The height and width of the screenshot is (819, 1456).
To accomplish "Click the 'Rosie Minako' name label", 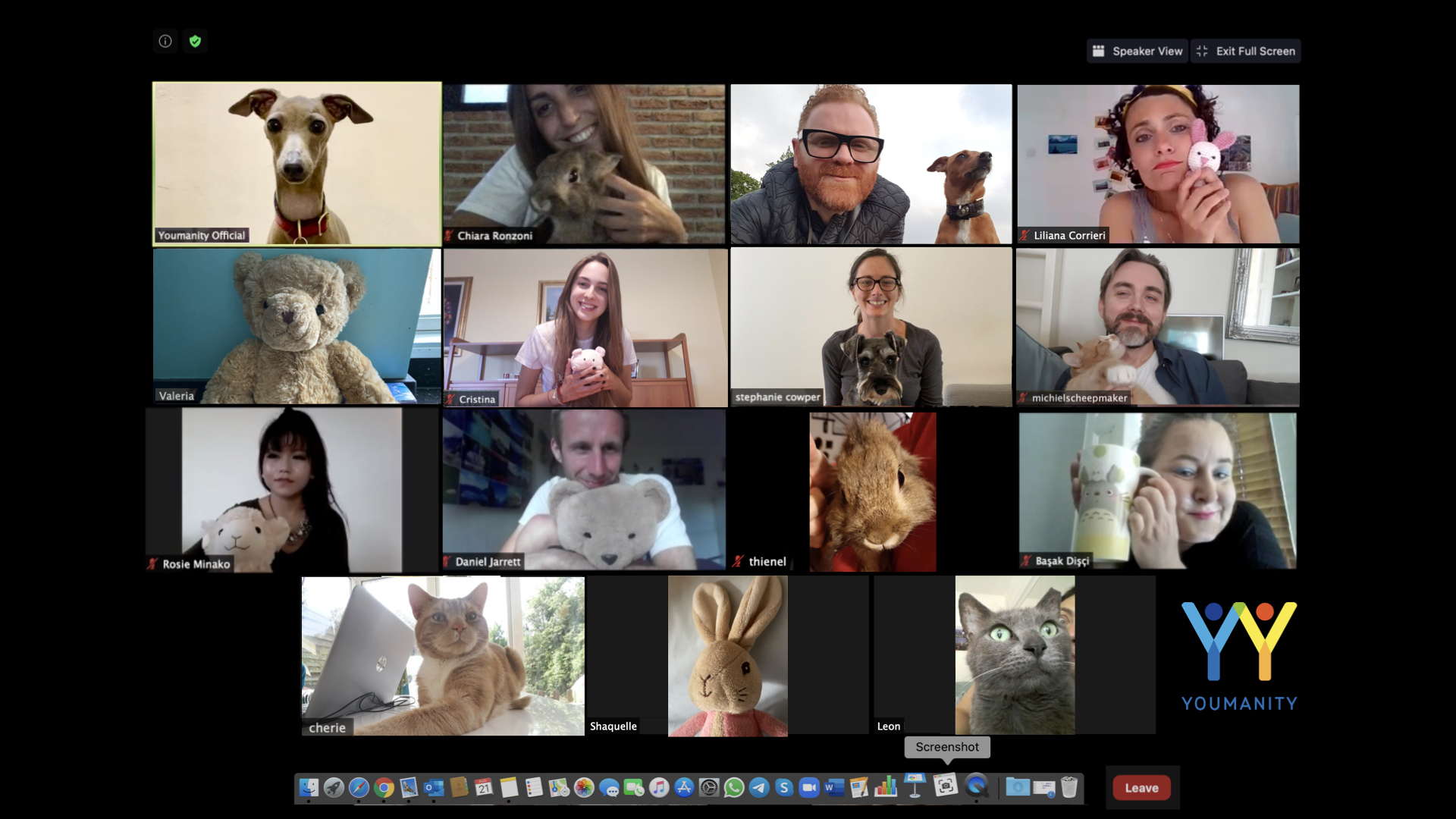I will pos(196,564).
